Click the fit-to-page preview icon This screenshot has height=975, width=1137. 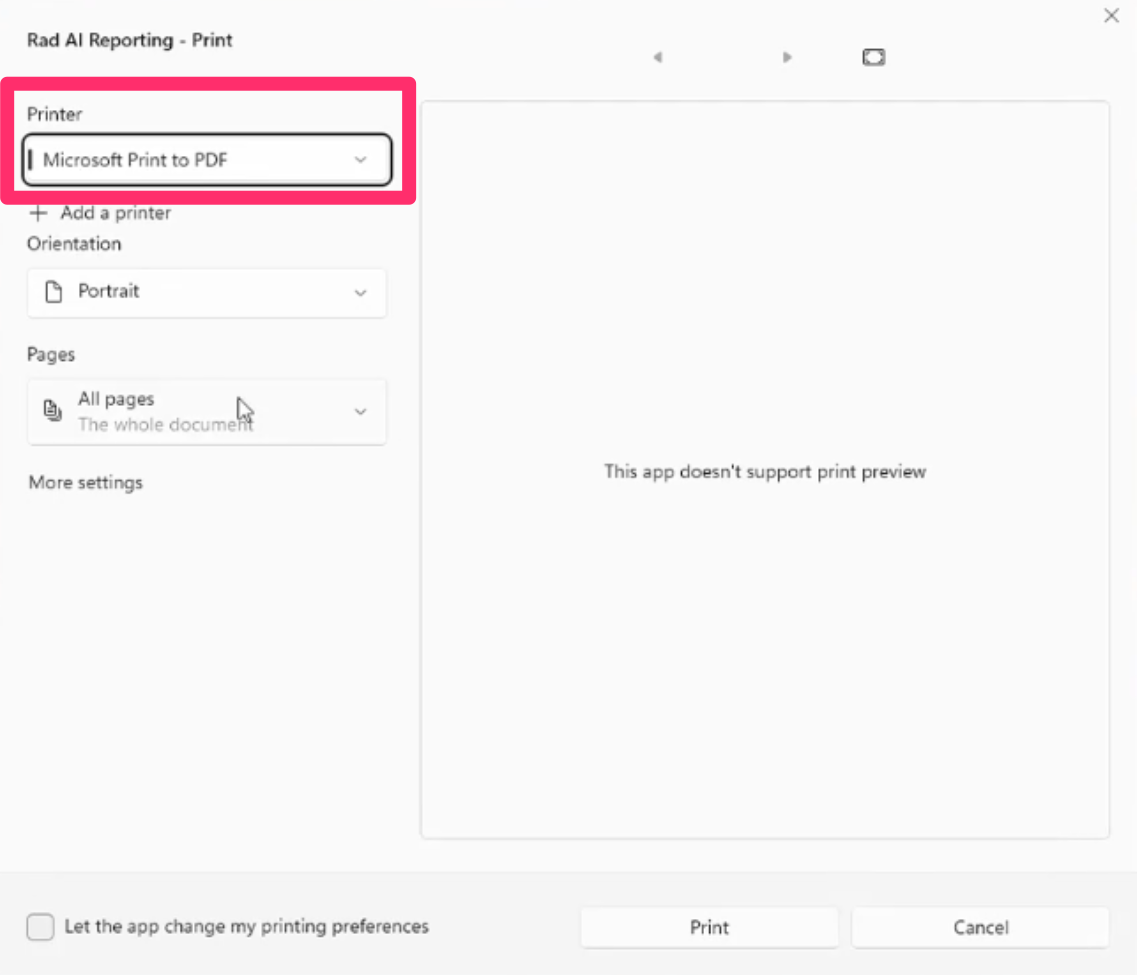tap(874, 57)
